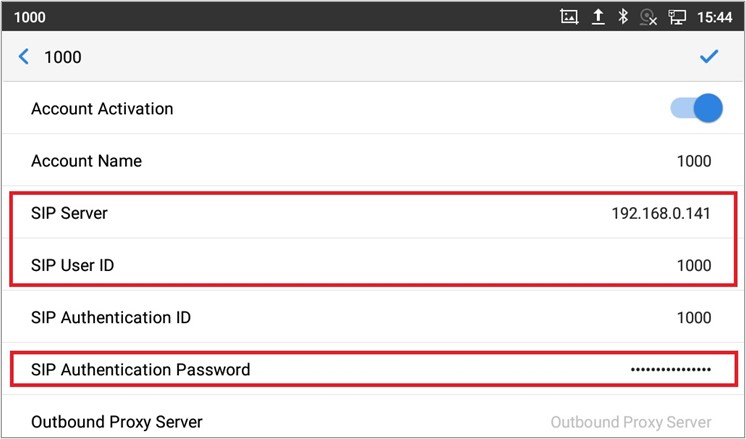
Task: Tap the back arrow icon
Action: tap(24, 57)
